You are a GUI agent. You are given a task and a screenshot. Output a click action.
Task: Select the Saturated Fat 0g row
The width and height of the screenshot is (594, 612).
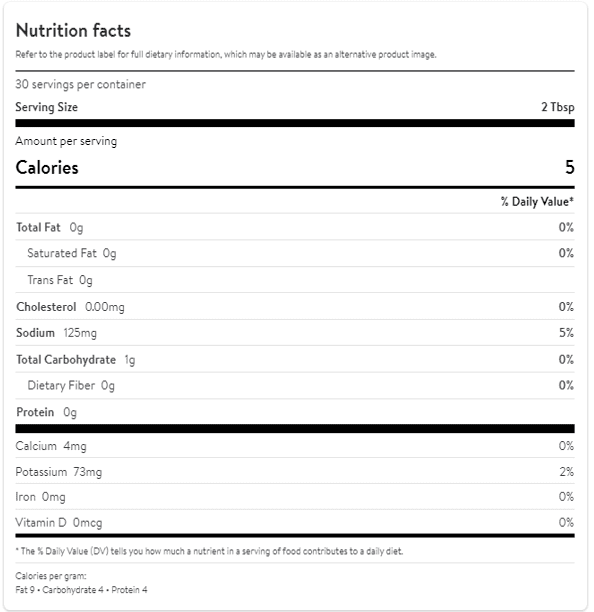pos(295,253)
